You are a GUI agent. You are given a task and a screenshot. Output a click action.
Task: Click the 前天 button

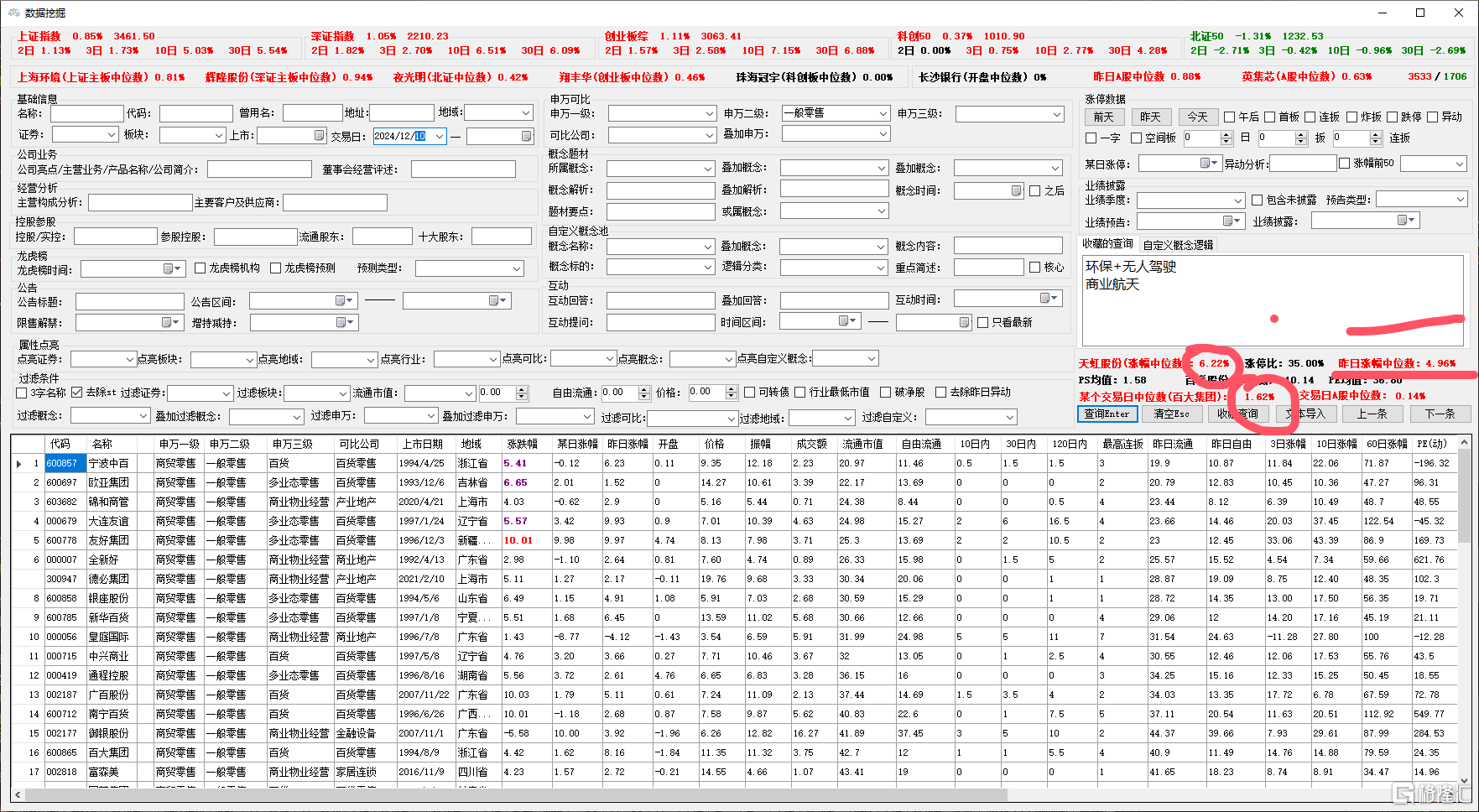click(x=1104, y=117)
